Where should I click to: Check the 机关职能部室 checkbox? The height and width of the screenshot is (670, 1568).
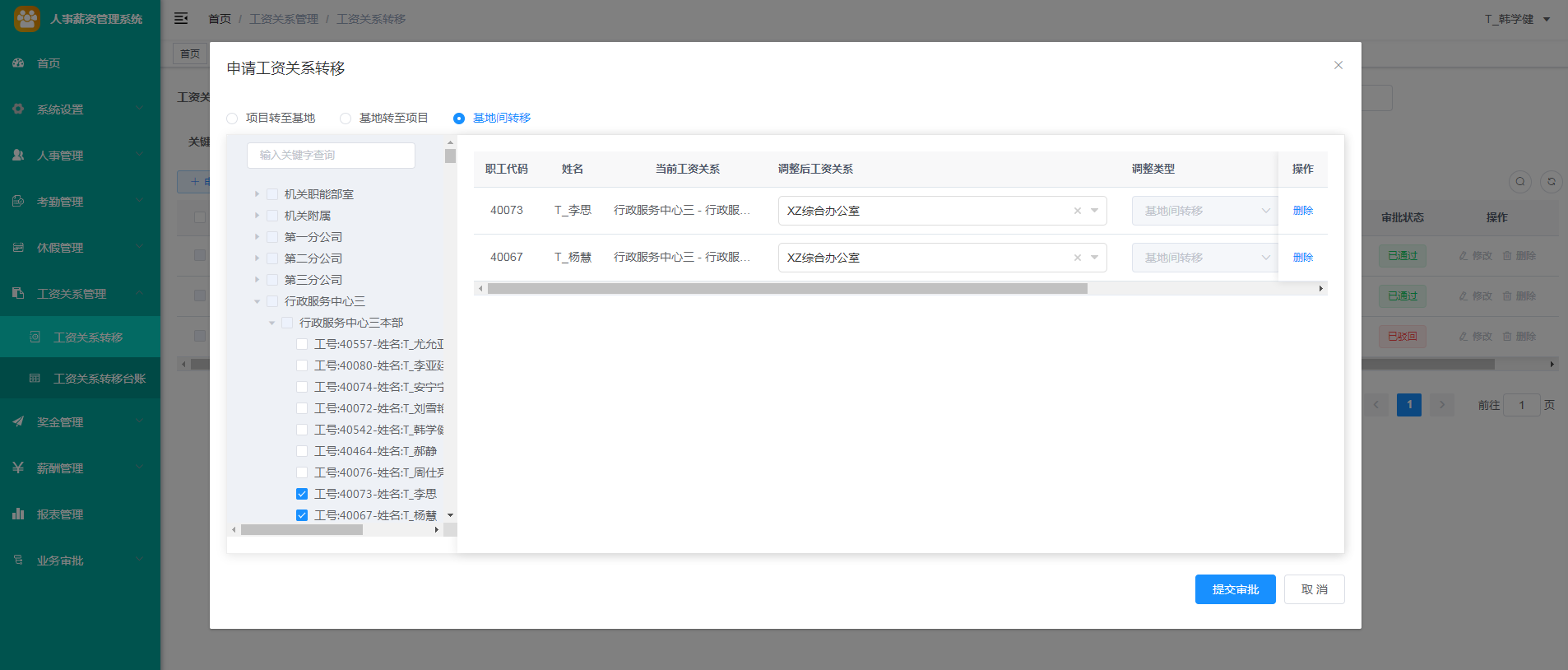point(272,194)
